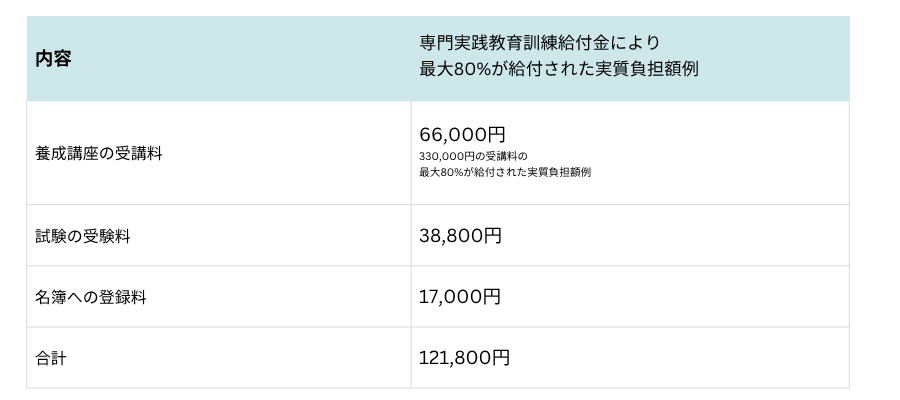
Task: Click 330,000円 in the small-print note
Action: tap(446, 156)
